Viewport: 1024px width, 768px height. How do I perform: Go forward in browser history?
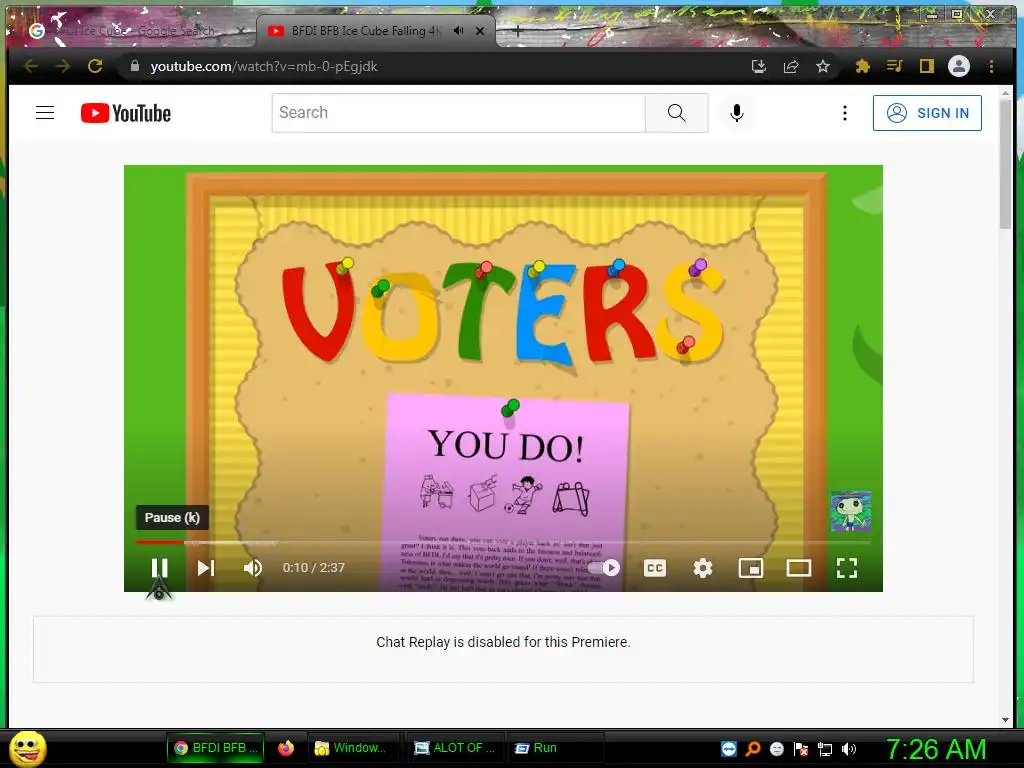(62, 66)
